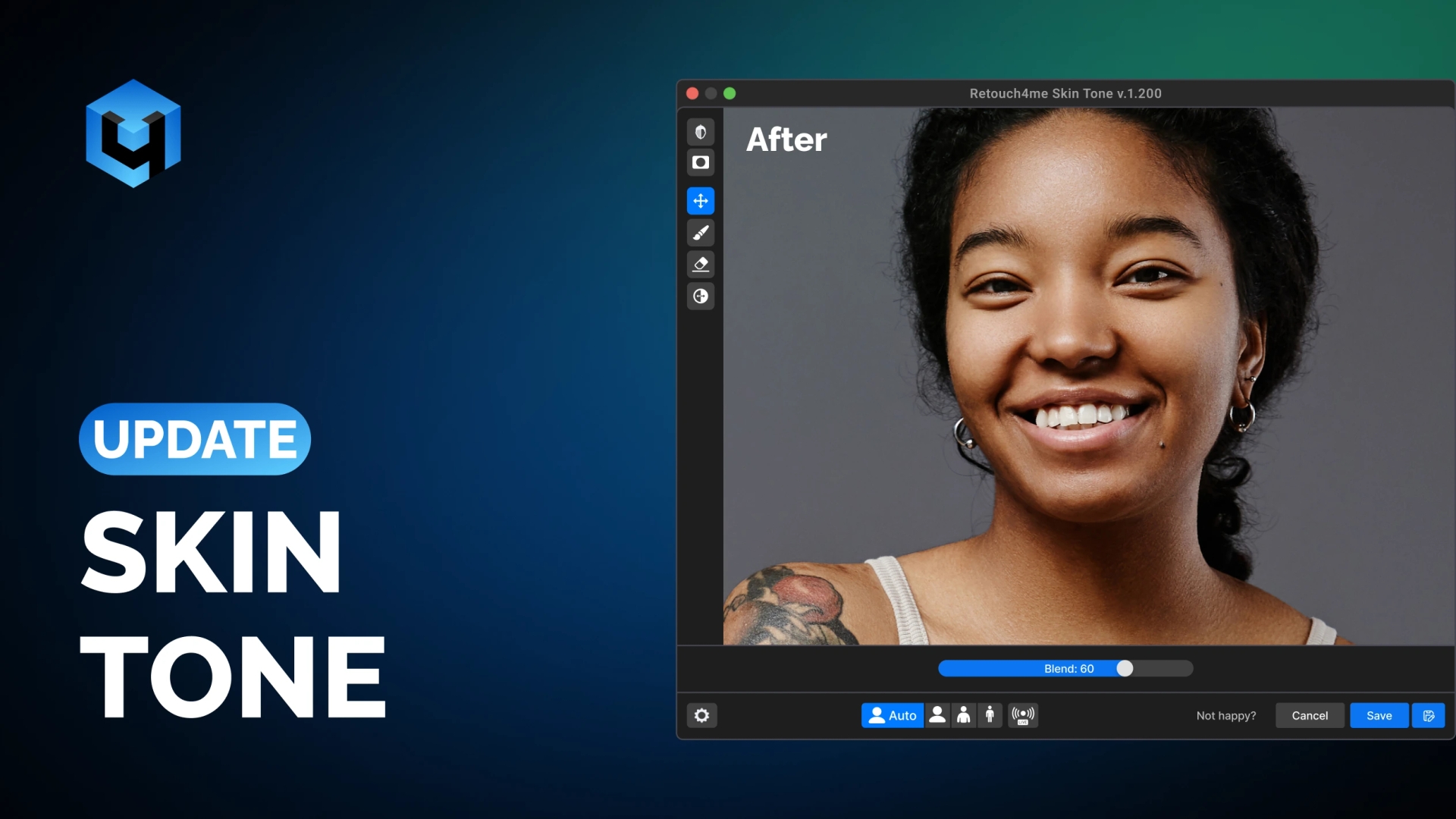Viewport: 1456px width, 819px height.
Task: Click the Not happy? link
Action: [x=1226, y=716]
